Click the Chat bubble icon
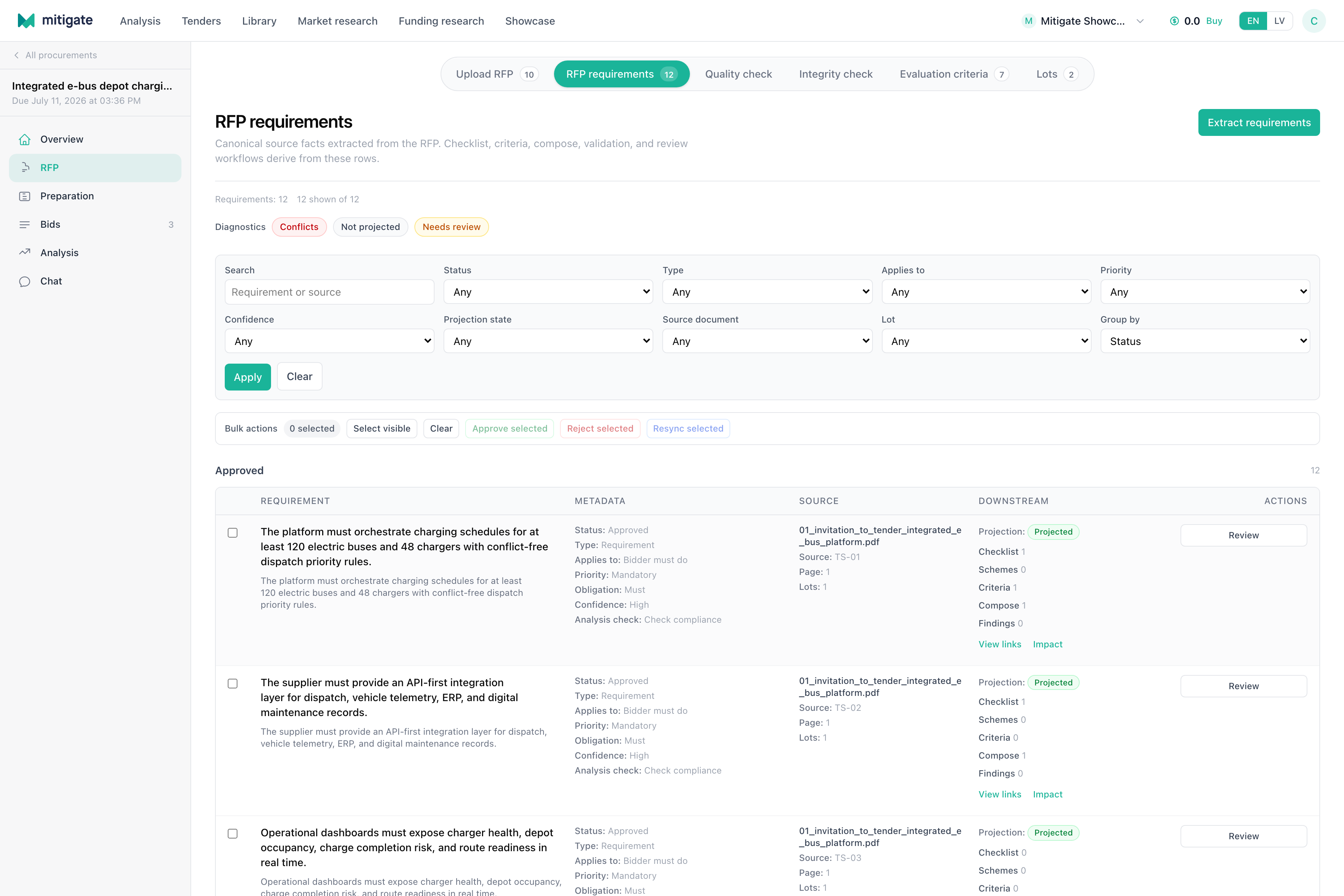 (x=25, y=281)
